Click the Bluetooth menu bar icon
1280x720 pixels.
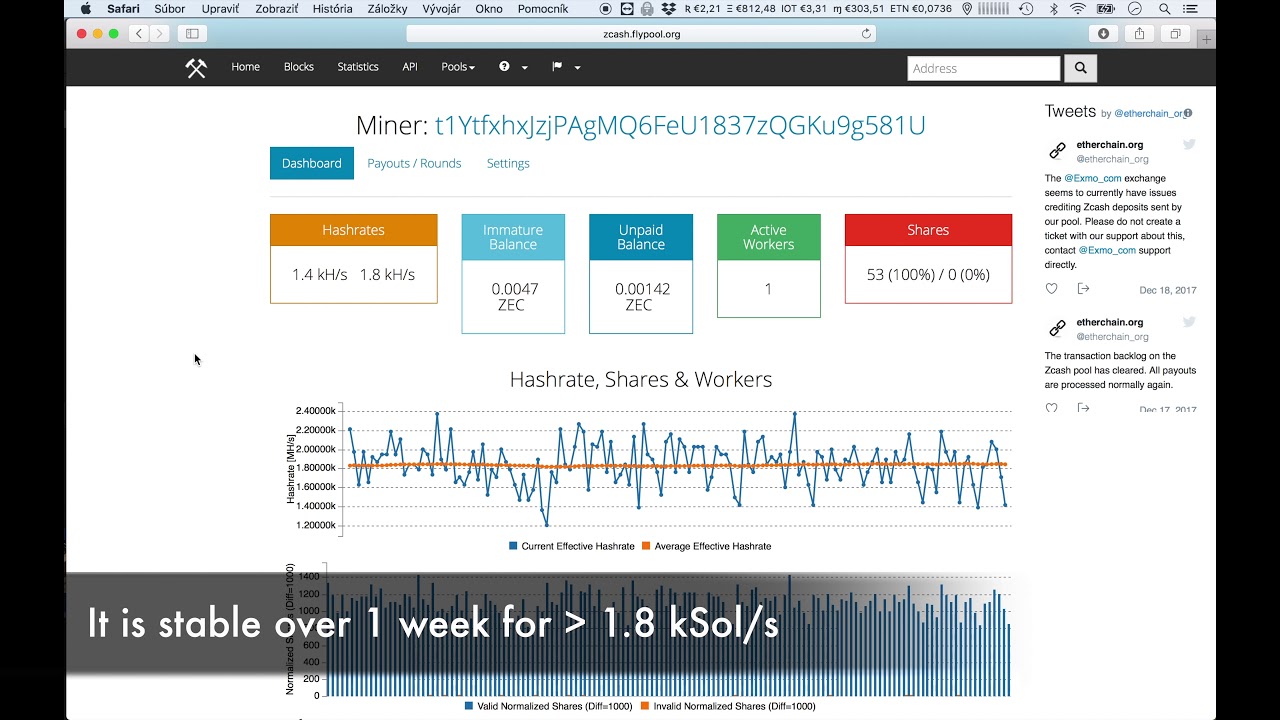pos(1054,9)
